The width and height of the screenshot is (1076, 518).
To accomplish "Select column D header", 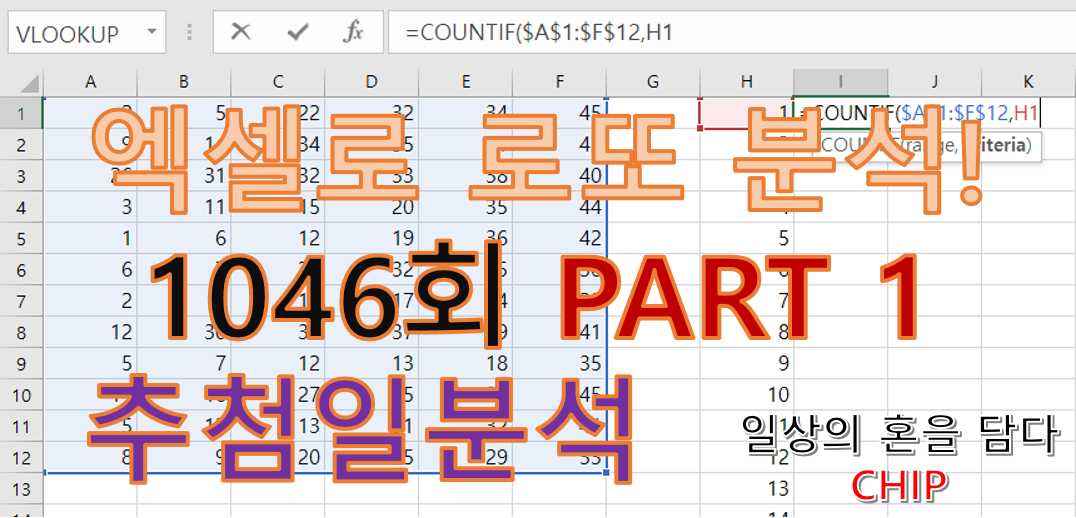I will pyautogui.click(x=371, y=82).
